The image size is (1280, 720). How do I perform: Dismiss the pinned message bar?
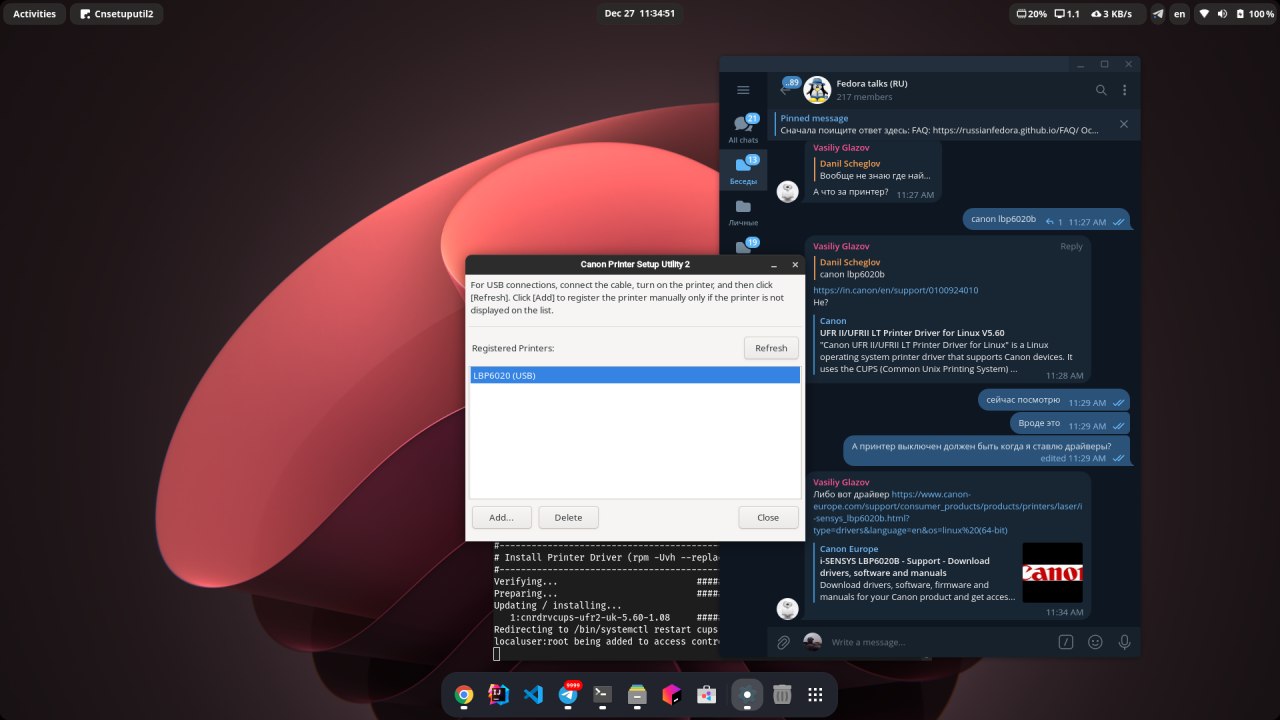pos(1123,124)
